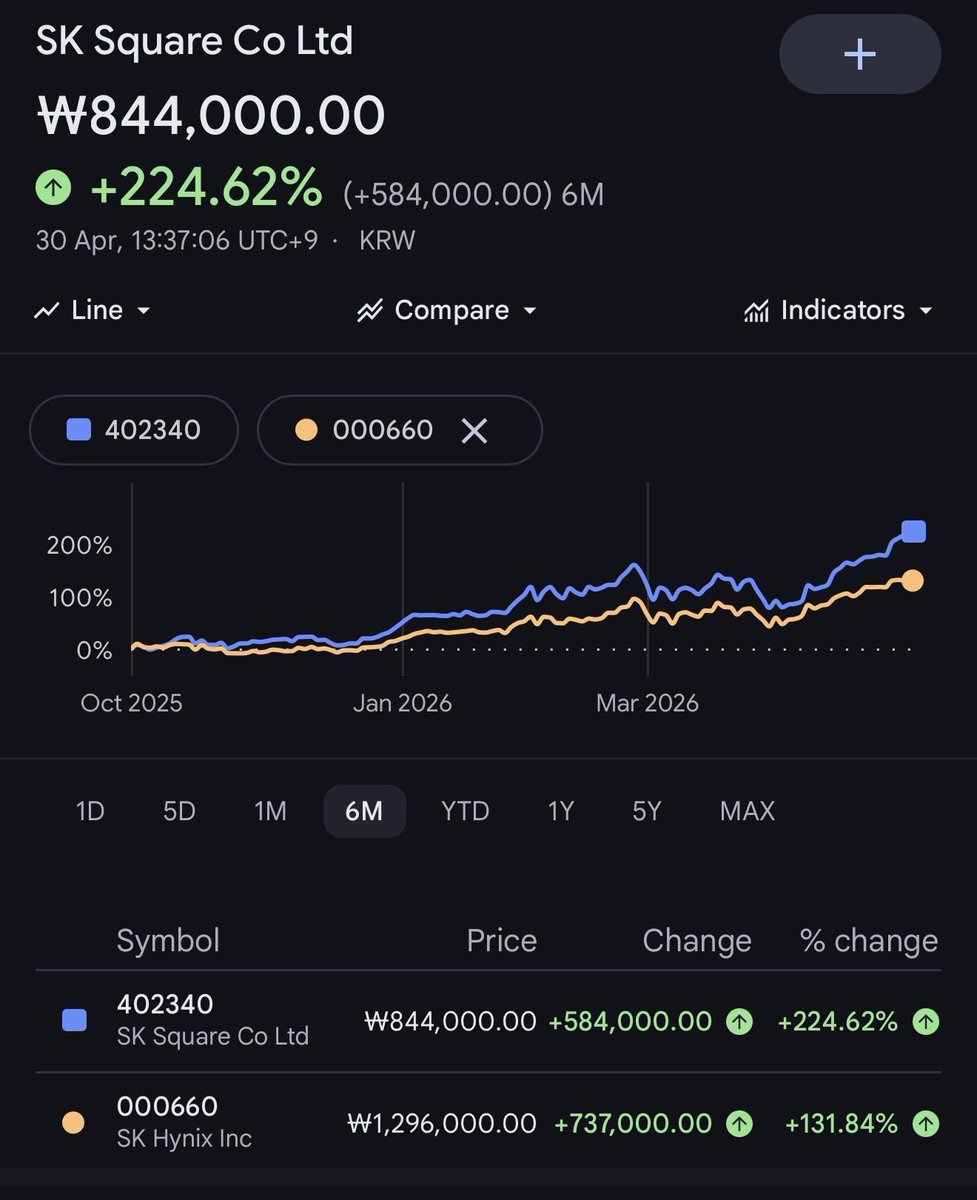Switch to the 5Y time range

[x=647, y=810]
